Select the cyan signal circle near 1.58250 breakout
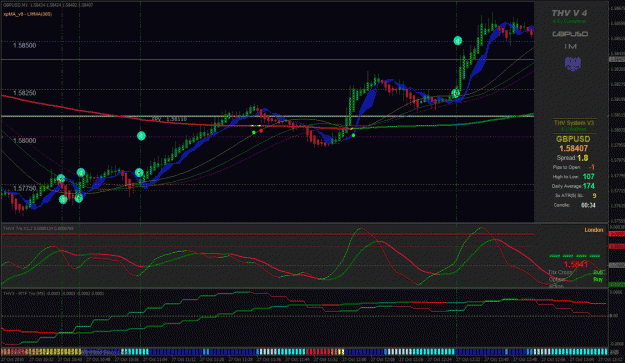 [456, 93]
